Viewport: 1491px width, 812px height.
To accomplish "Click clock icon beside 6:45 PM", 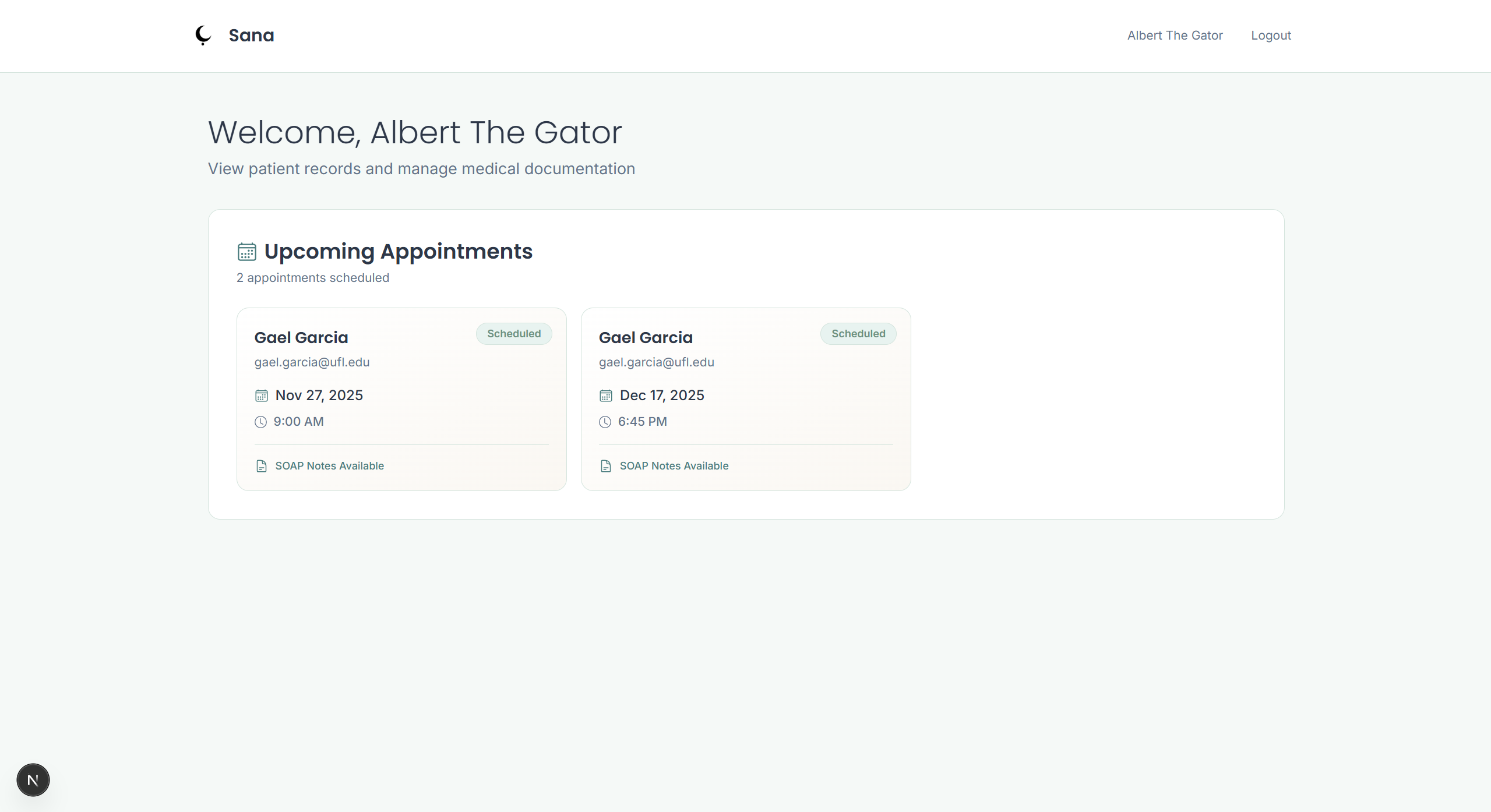I will (605, 422).
